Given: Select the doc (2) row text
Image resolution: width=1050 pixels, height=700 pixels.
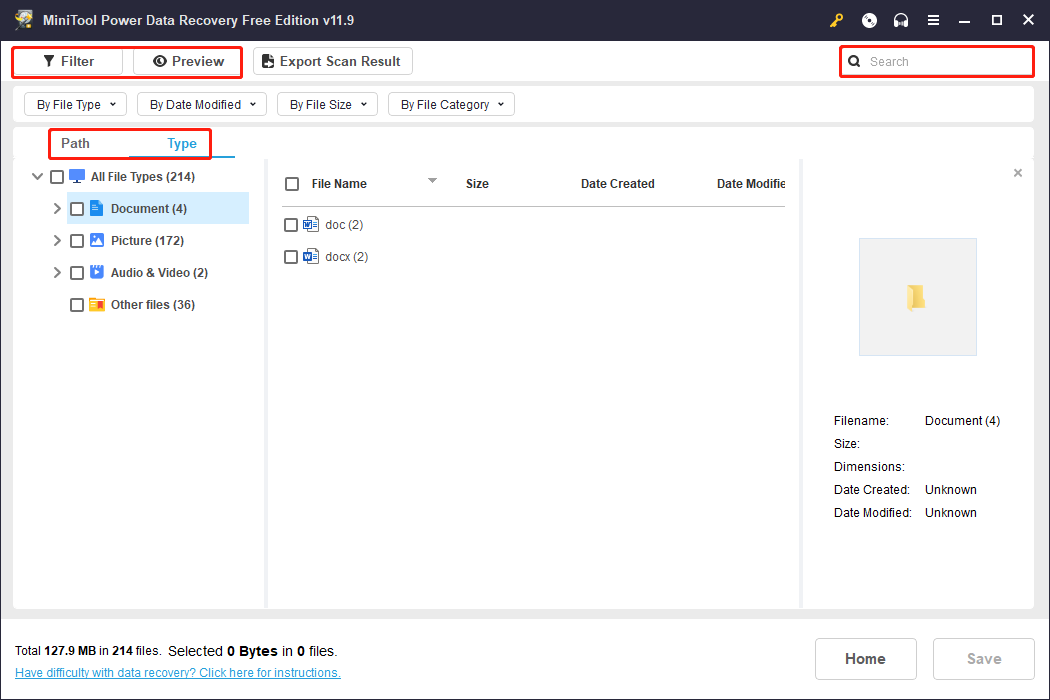Looking at the screenshot, I should tap(344, 224).
